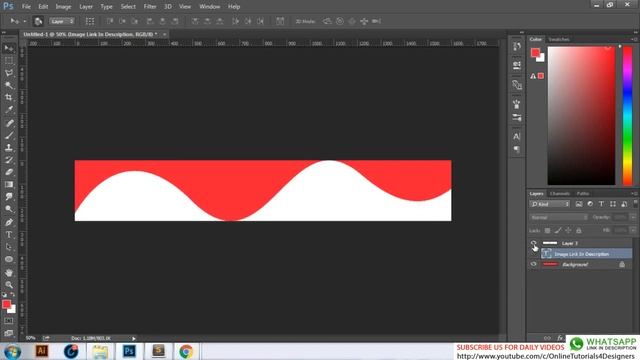Viewport: 640px width, 360px height.
Task: Hide the Background layer
Action: [533, 264]
